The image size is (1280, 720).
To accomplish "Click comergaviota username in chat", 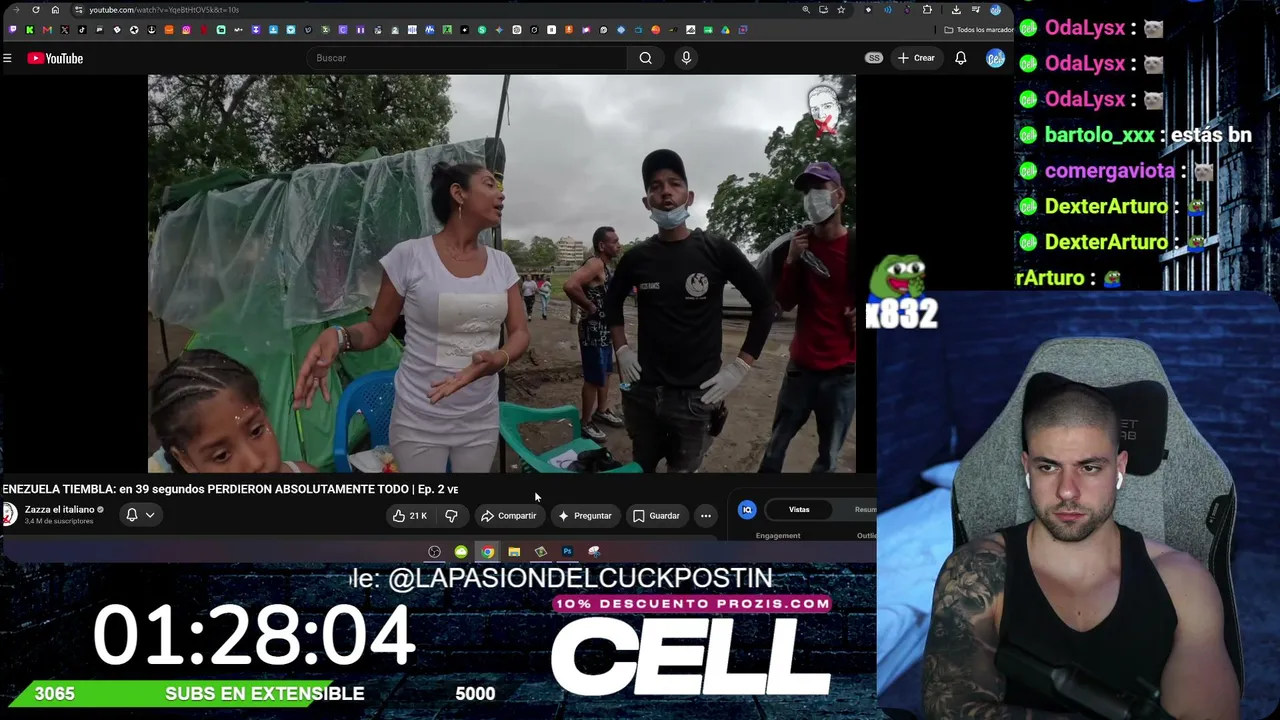I will (1110, 171).
